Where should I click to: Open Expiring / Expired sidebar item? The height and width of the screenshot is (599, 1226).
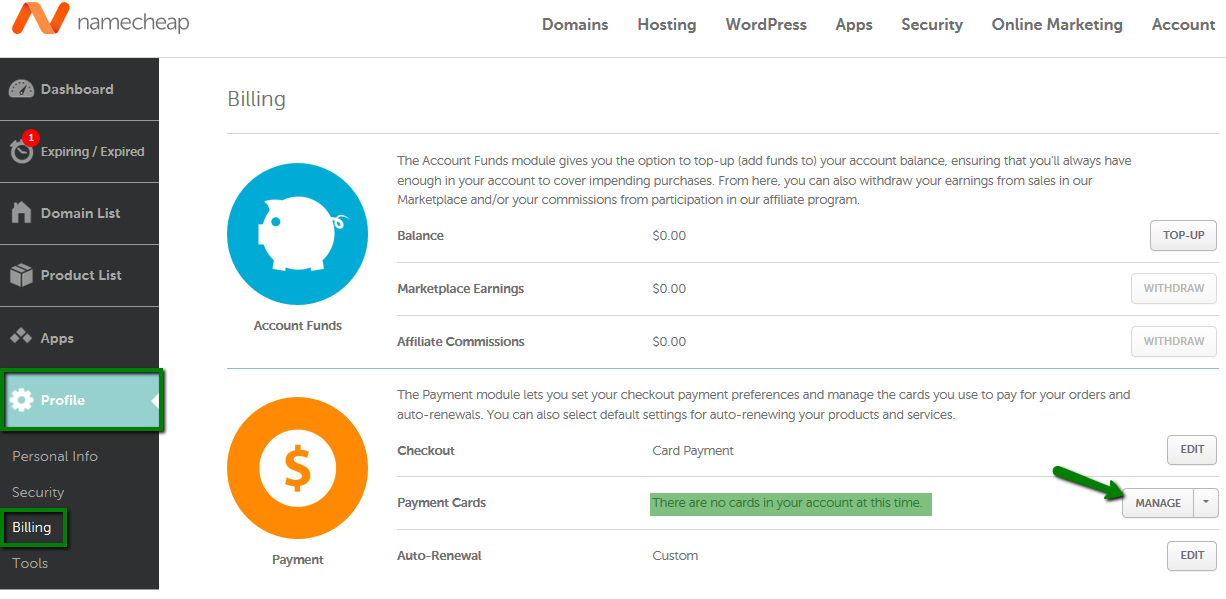coord(79,151)
